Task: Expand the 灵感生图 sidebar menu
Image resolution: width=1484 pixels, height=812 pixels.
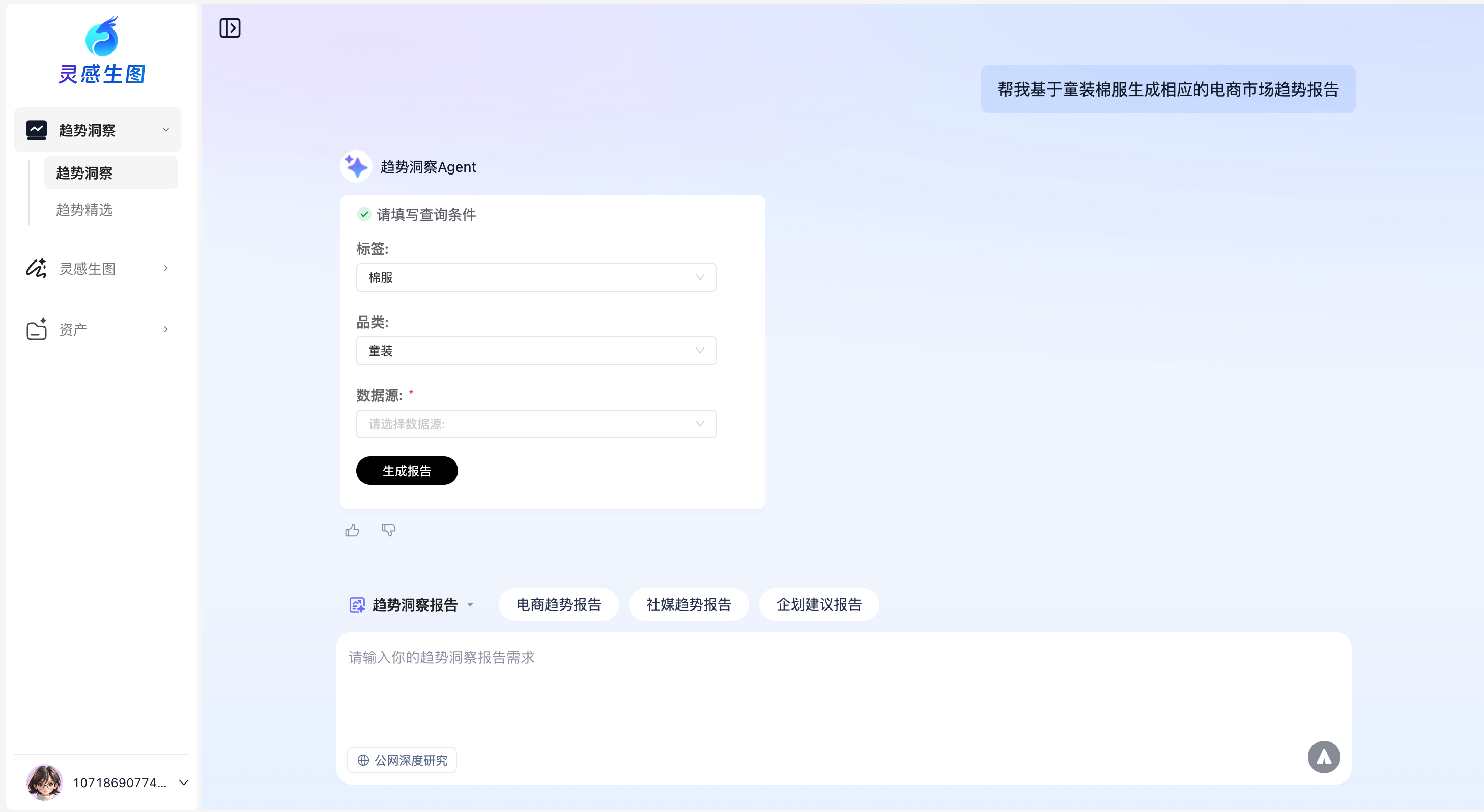Action: point(98,268)
